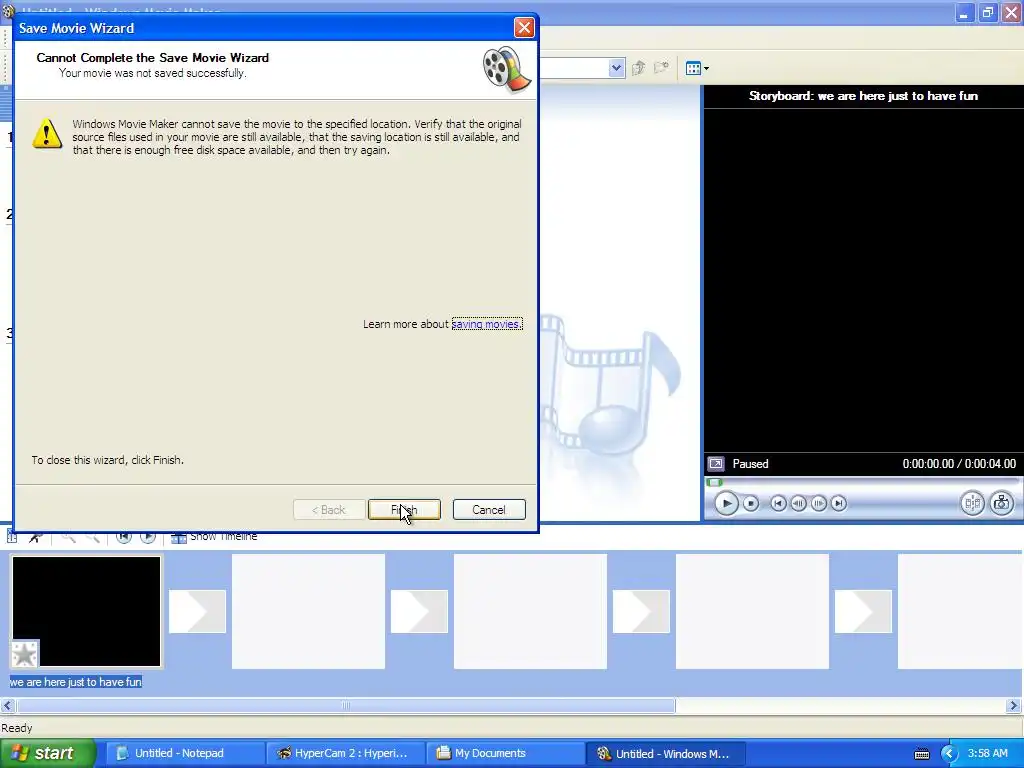Click the Finish button in the wizard
Image resolution: width=1024 pixels, height=768 pixels.
[x=404, y=510]
